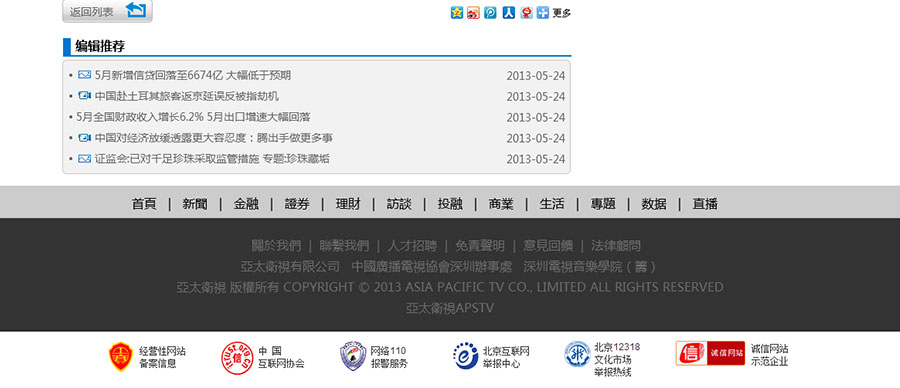Image resolution: width=900 pixels, height=388 pixels.
Task: Click 深圳電視音樂學院 footer text
Action: click(591, 267)
